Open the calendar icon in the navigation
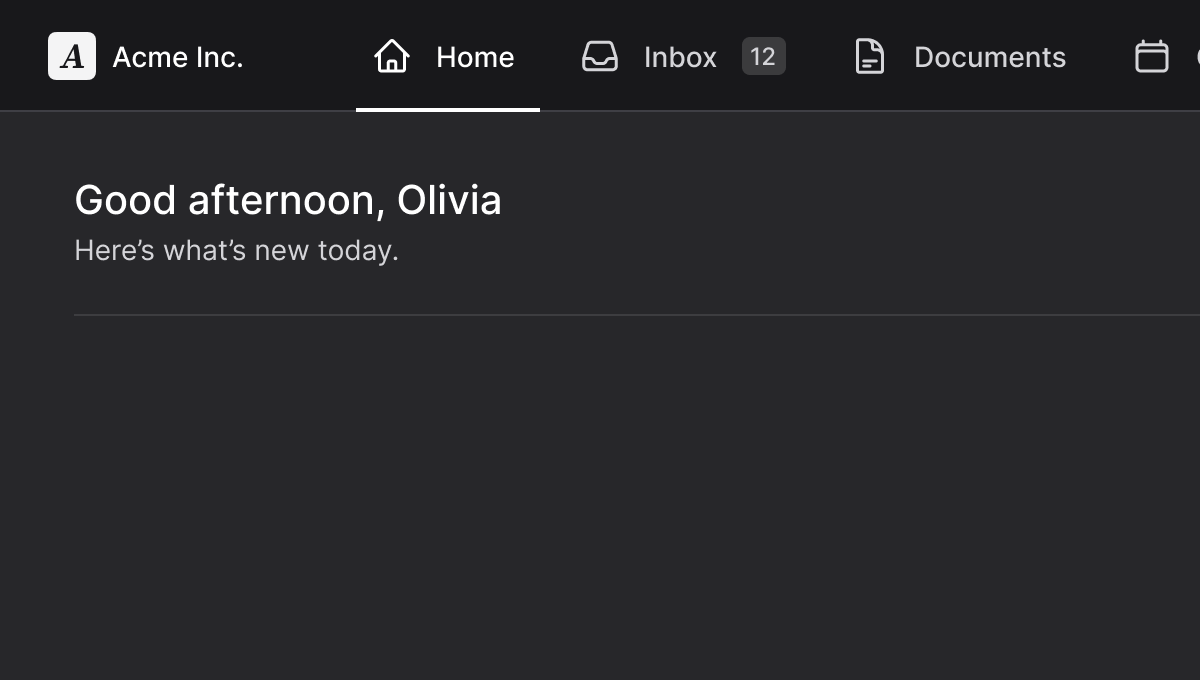 (1151, 56)
